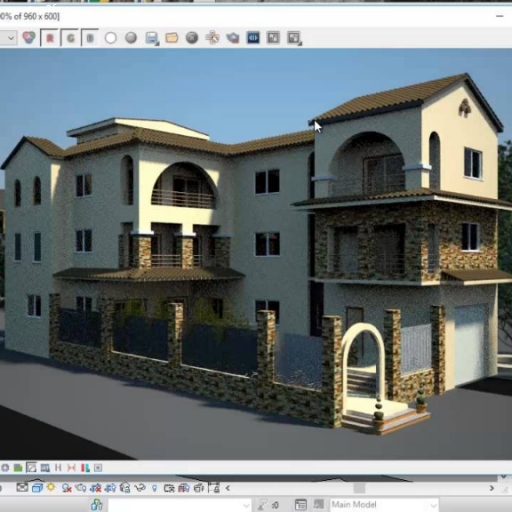Save rendered image using the floppy disk icon
Image resolution: width=512 pixels, height=512 pixels.
point(152,38)
